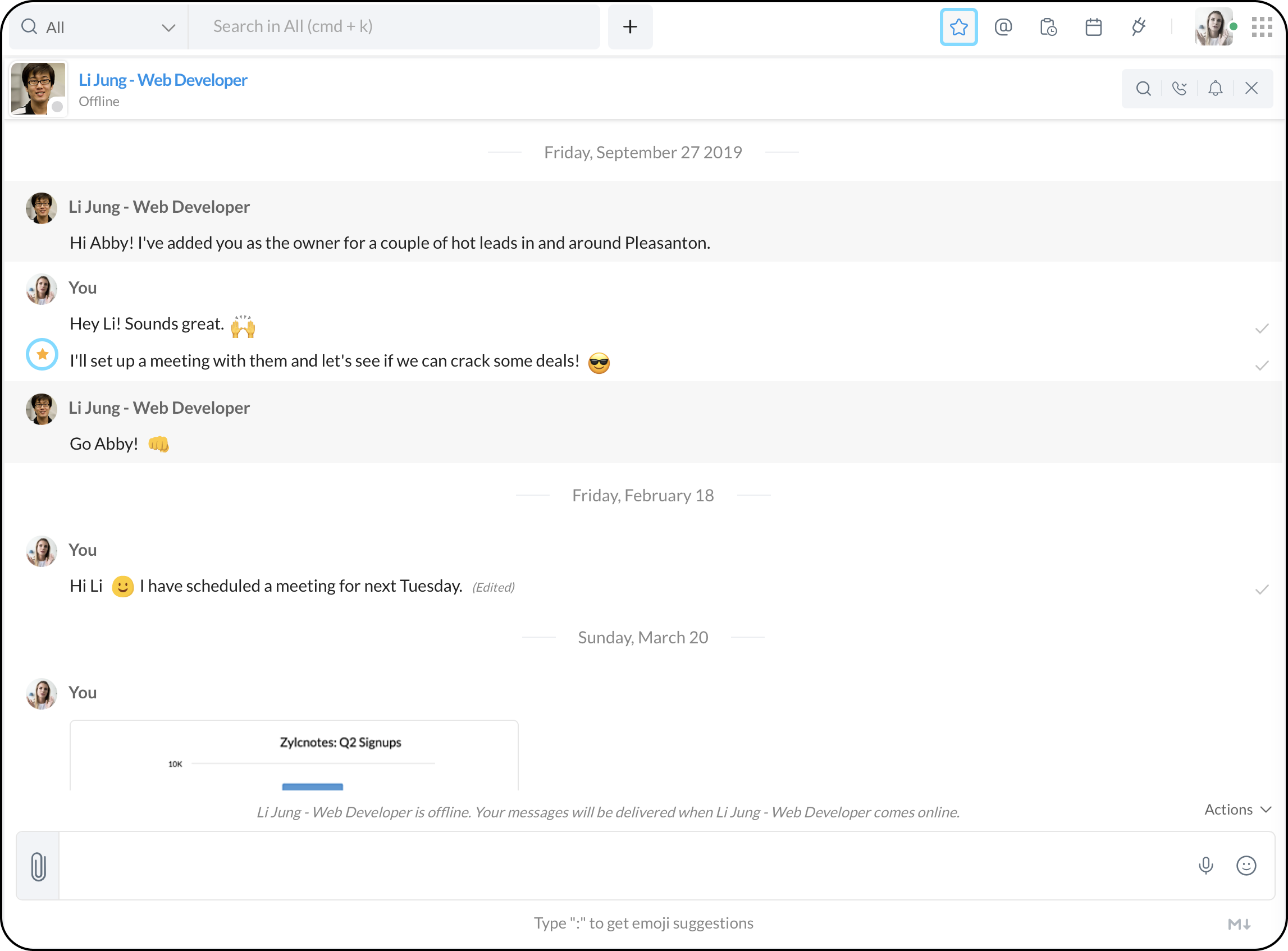The height and width of the screenshot is (951, 1288).
Task: Expand the All search scope dropdown
Action: pyautogui.click(x=98, y=27)
